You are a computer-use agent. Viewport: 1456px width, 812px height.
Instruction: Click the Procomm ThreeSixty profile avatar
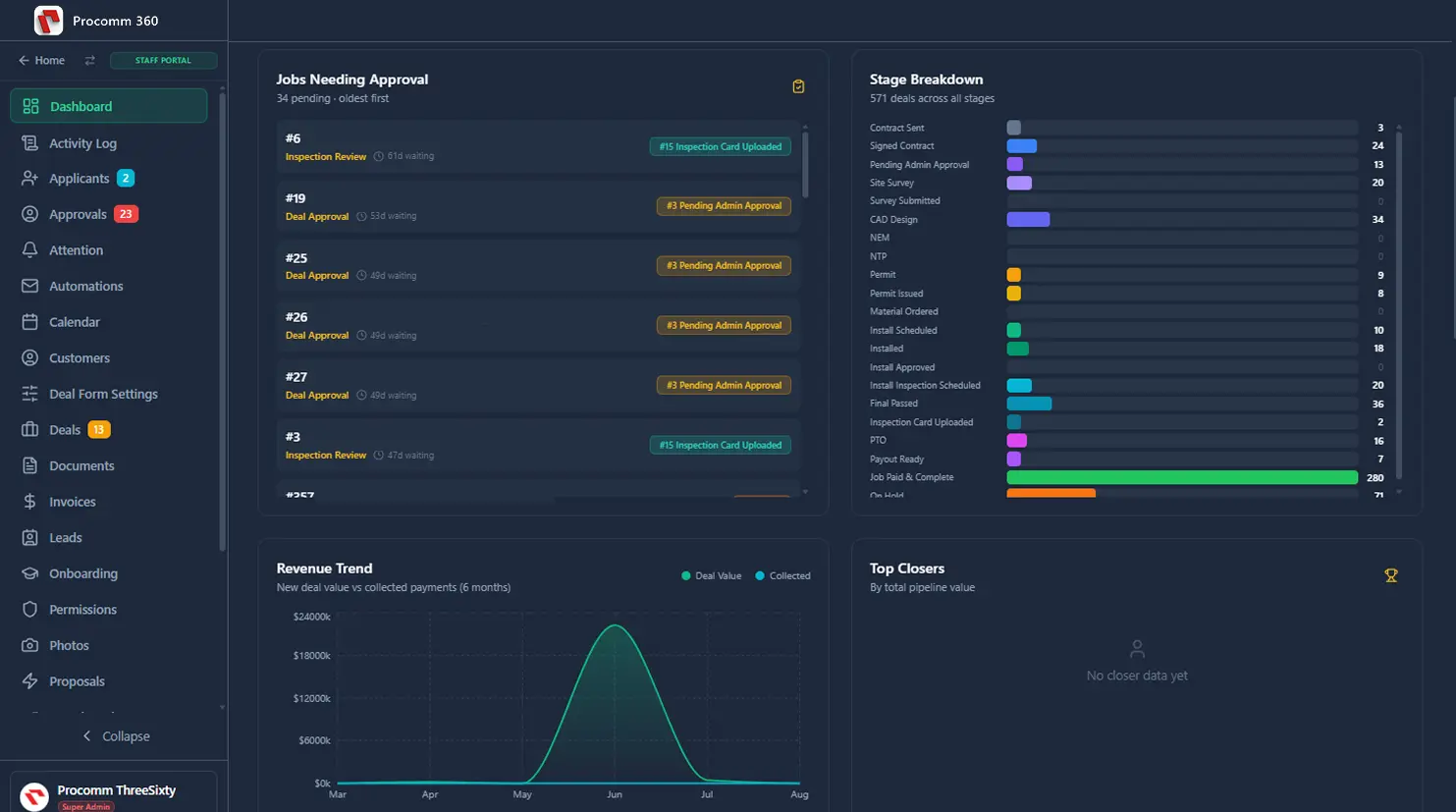coord(34,796)
